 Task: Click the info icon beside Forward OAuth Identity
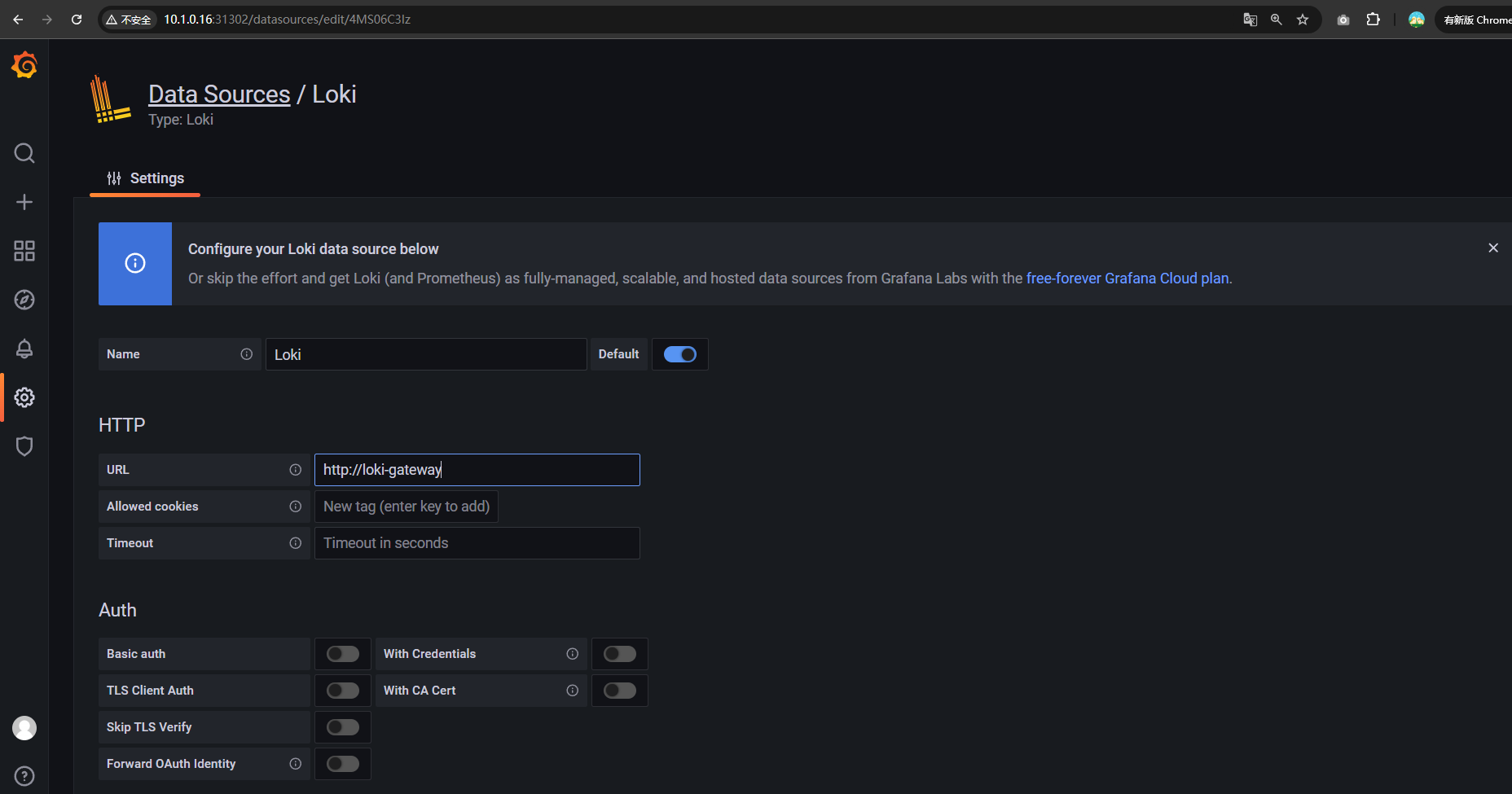click(x=295, y=764)
